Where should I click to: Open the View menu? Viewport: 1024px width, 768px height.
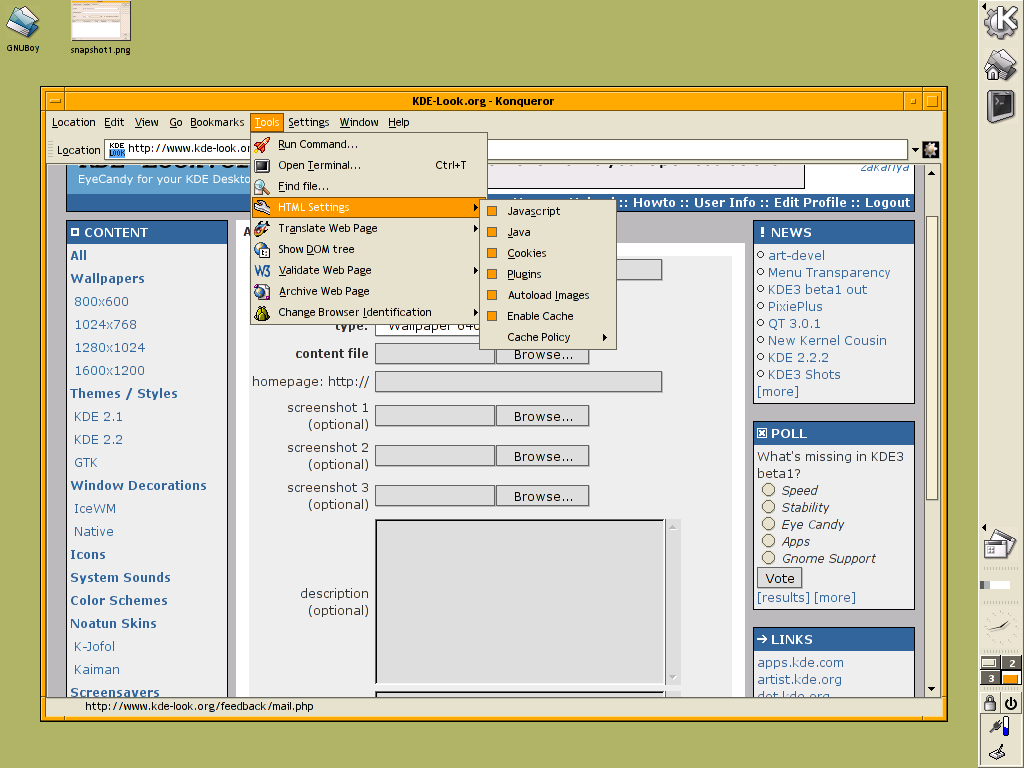click(x=146, y=122)
